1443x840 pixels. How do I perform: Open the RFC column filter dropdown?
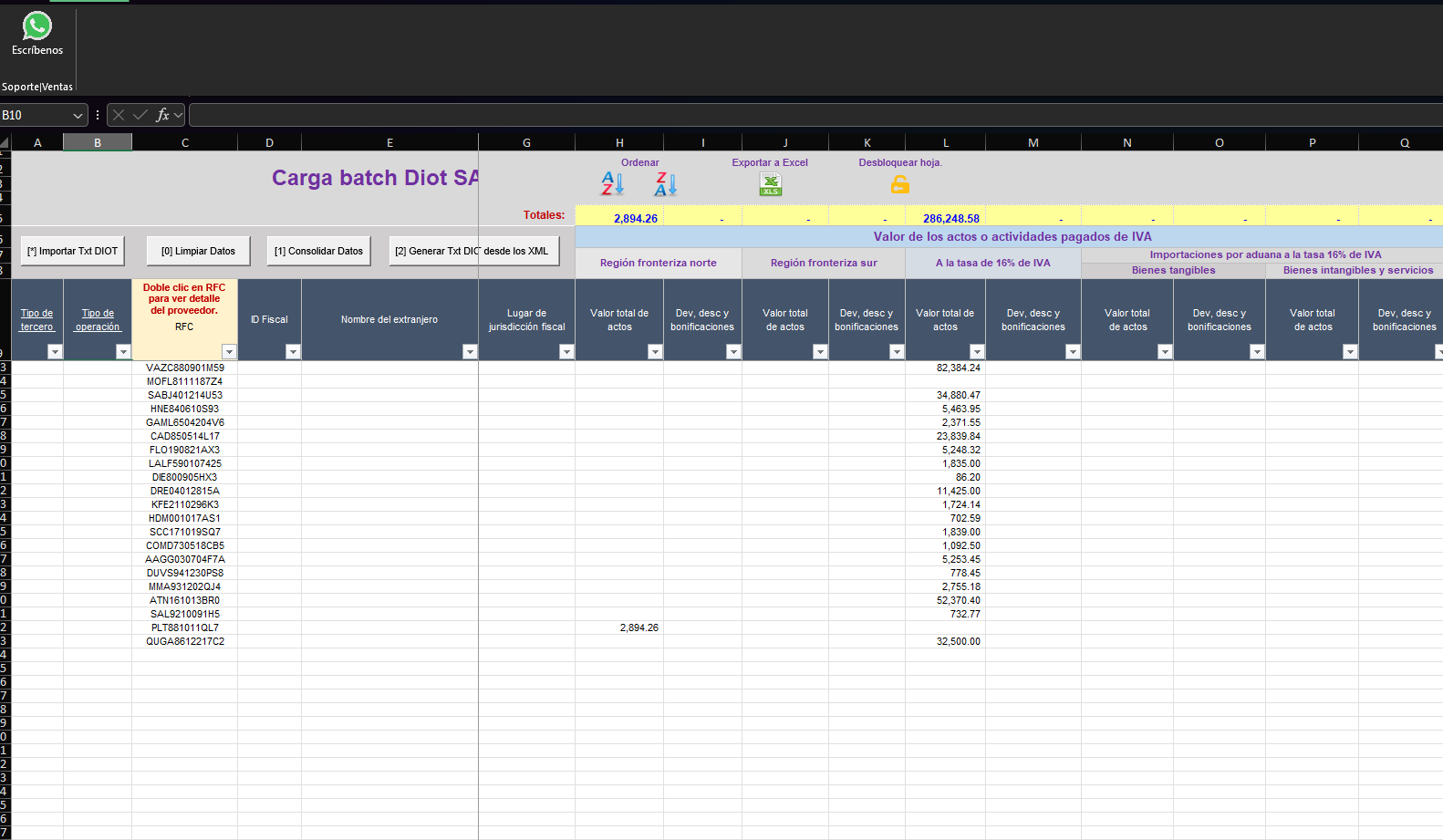(x=229, y=352)
